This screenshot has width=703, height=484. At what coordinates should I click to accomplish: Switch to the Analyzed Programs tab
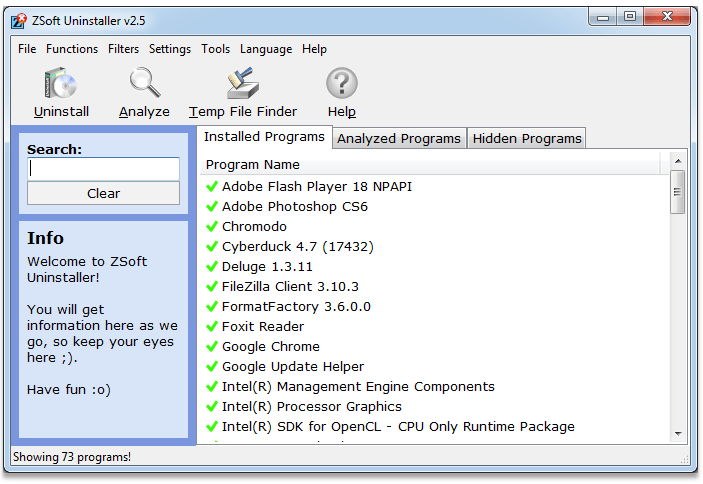[x=399, y=138]
